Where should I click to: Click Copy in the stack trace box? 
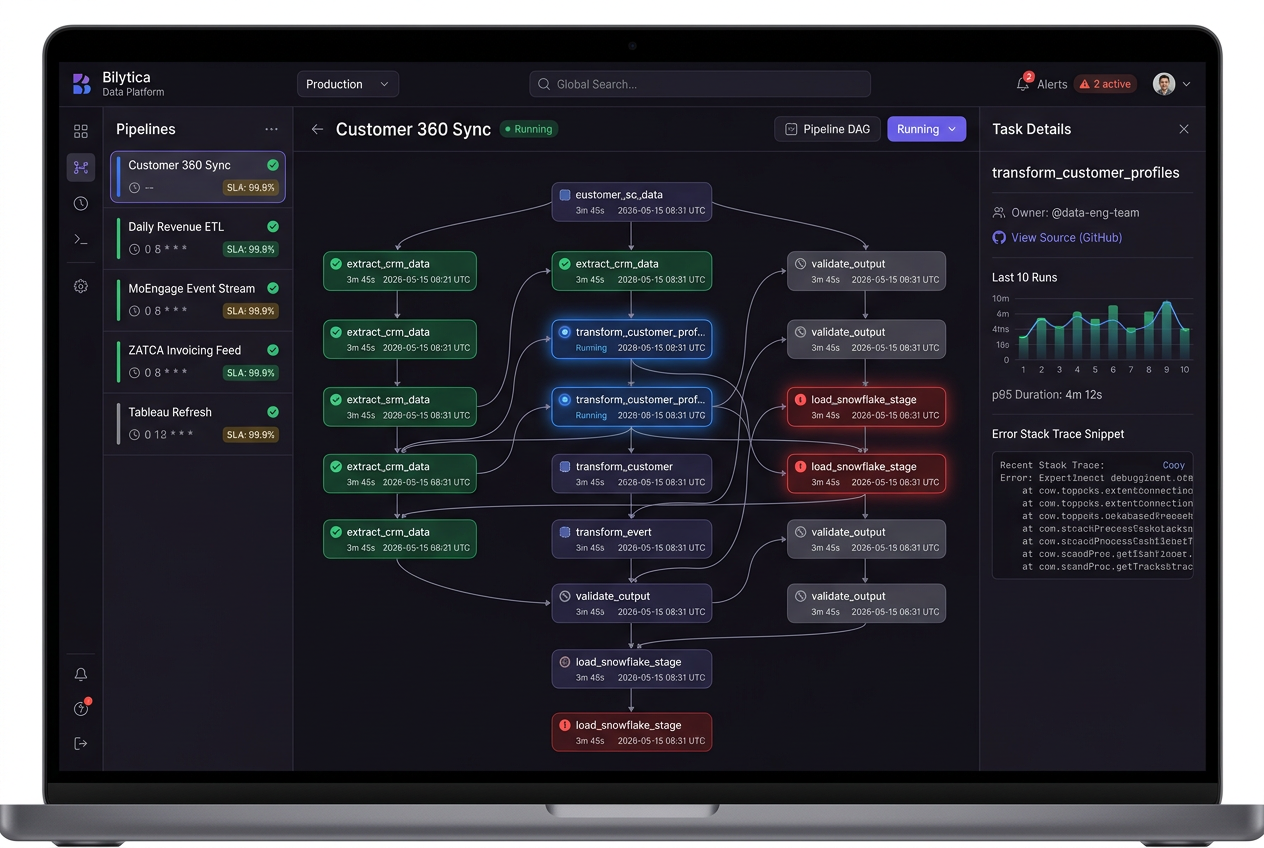pyautogui.click(x=1174, y=465)
